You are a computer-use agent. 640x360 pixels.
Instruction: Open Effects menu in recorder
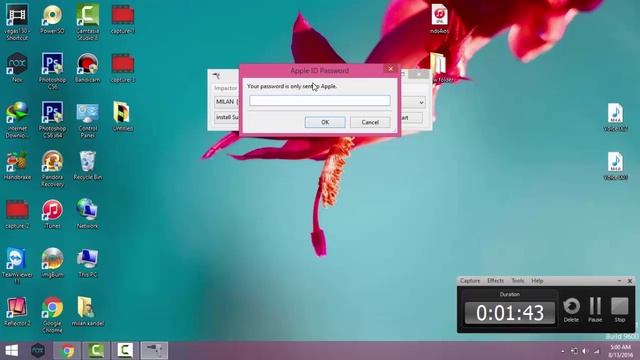[x=495, y=281]
